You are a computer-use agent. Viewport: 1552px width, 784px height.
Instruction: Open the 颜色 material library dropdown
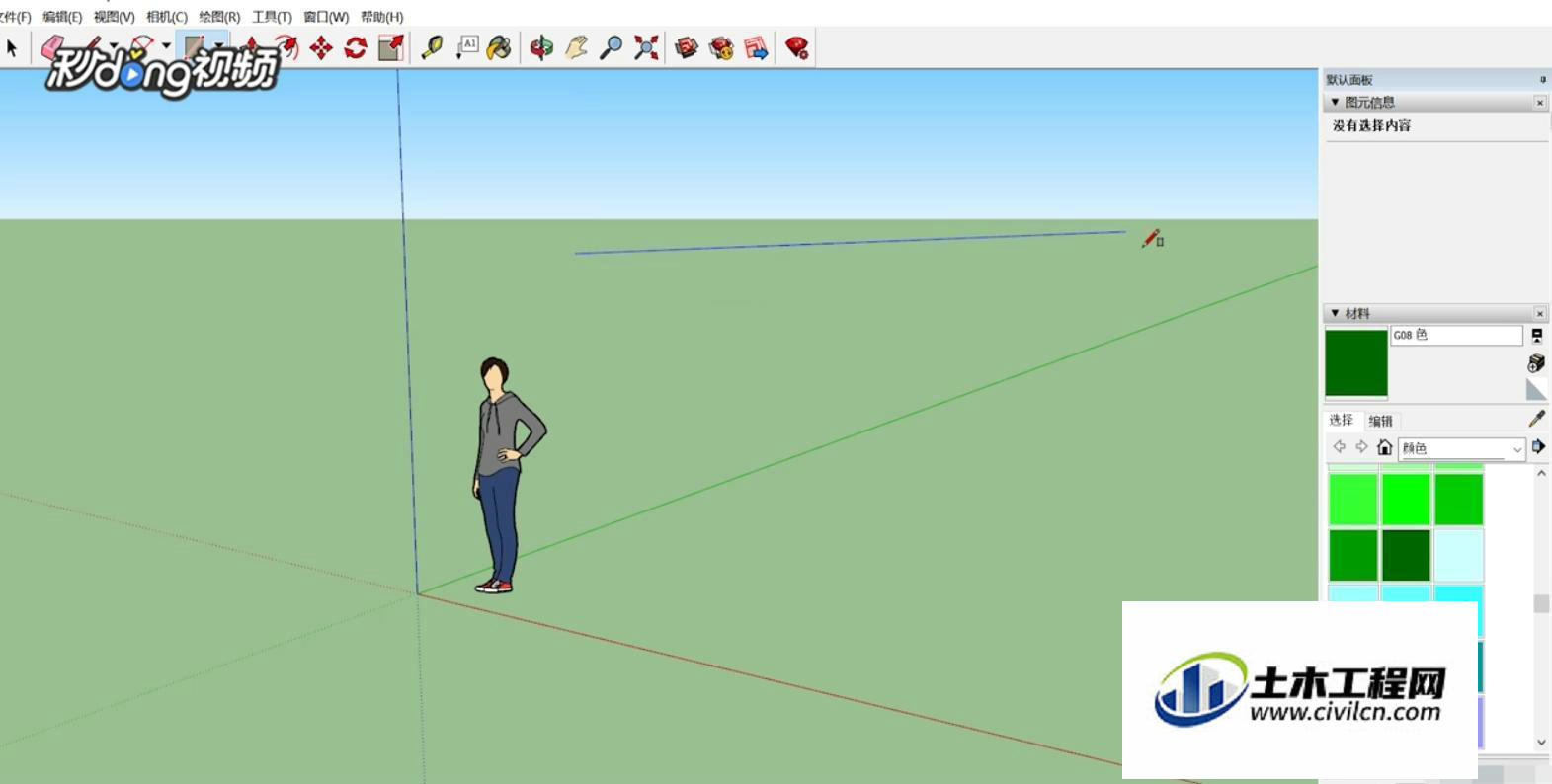pyautogui.click(x=1461, y=448)
